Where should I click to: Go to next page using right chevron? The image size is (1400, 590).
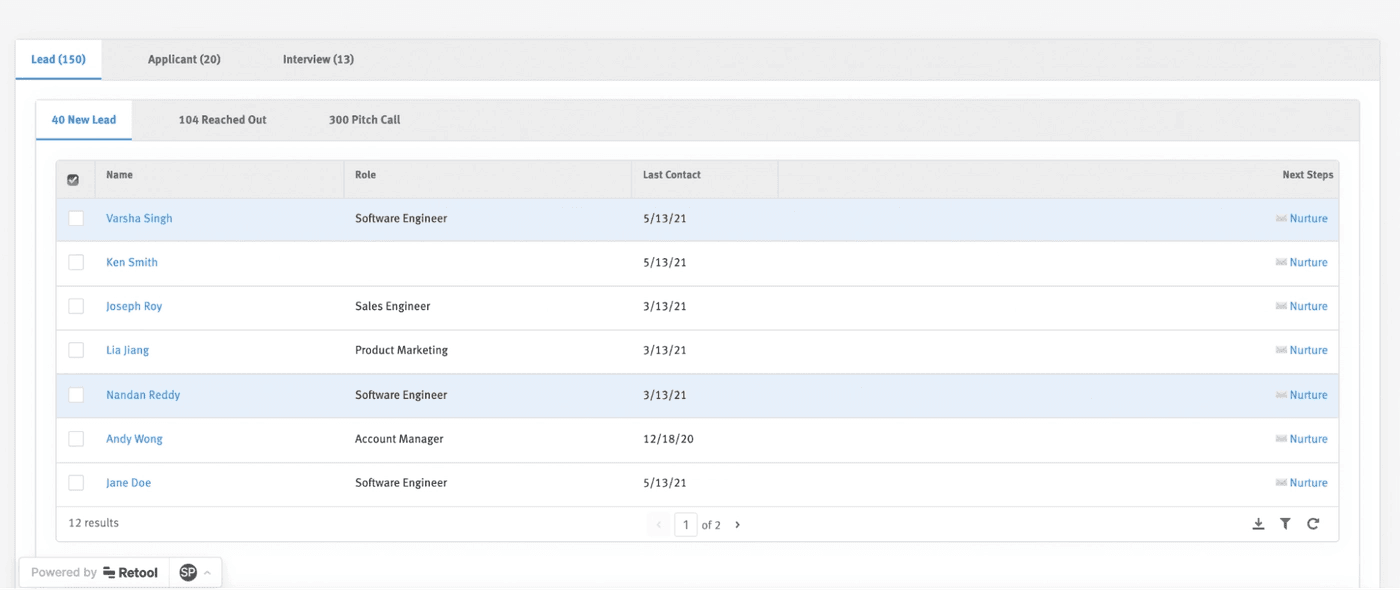tap(738, 525)
